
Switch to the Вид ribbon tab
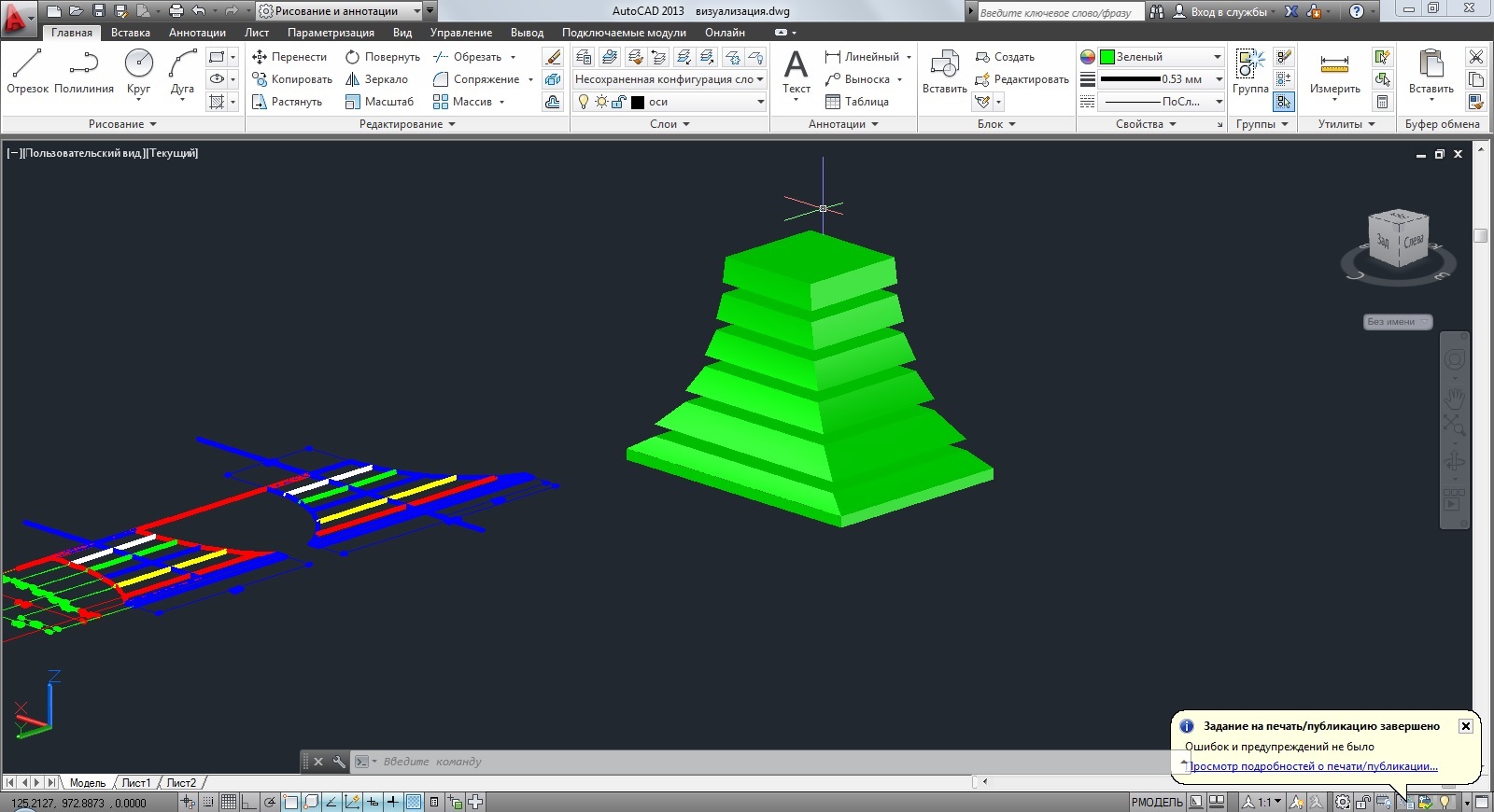402,33
